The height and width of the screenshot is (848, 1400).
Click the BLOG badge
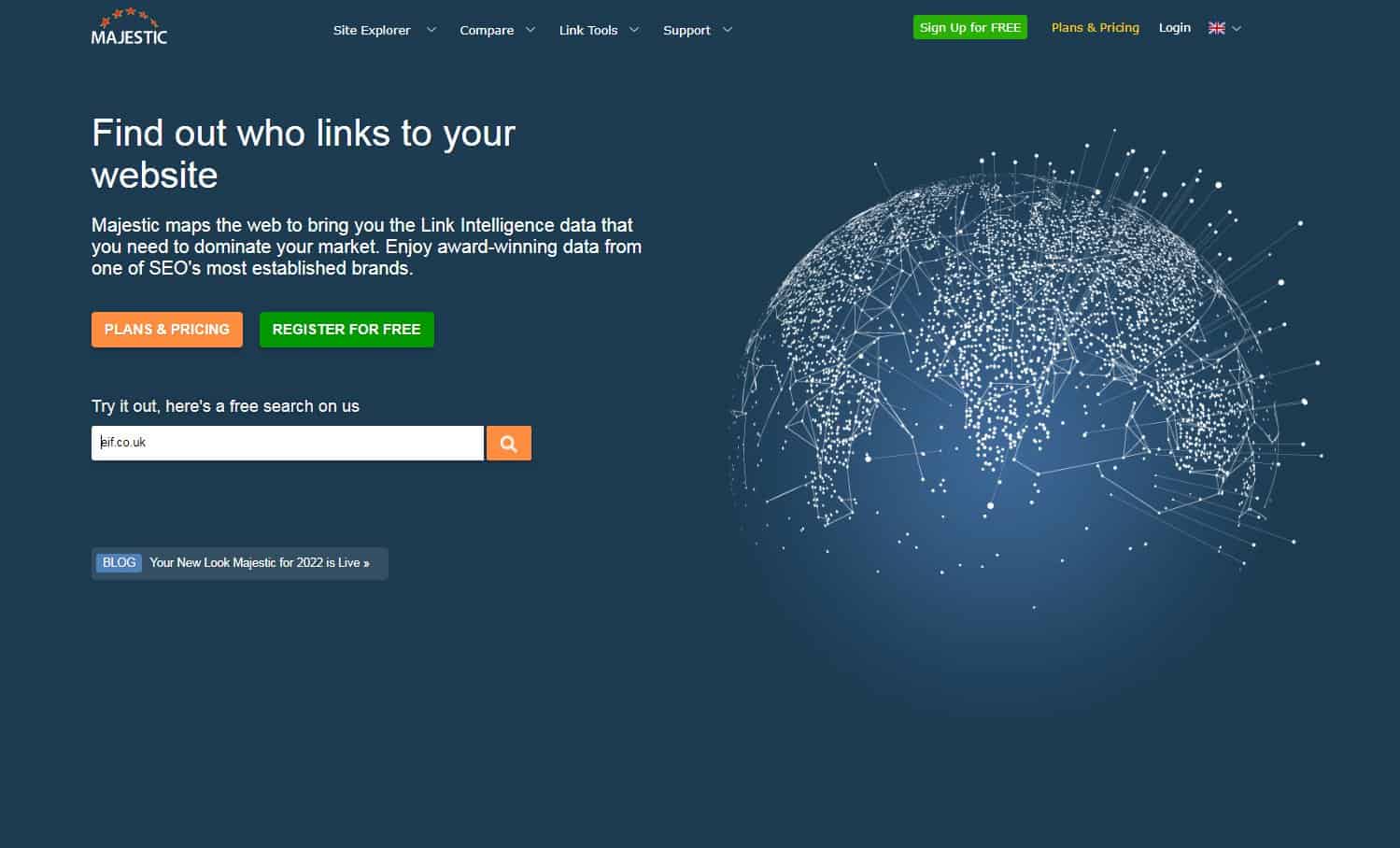click(119, 562)
